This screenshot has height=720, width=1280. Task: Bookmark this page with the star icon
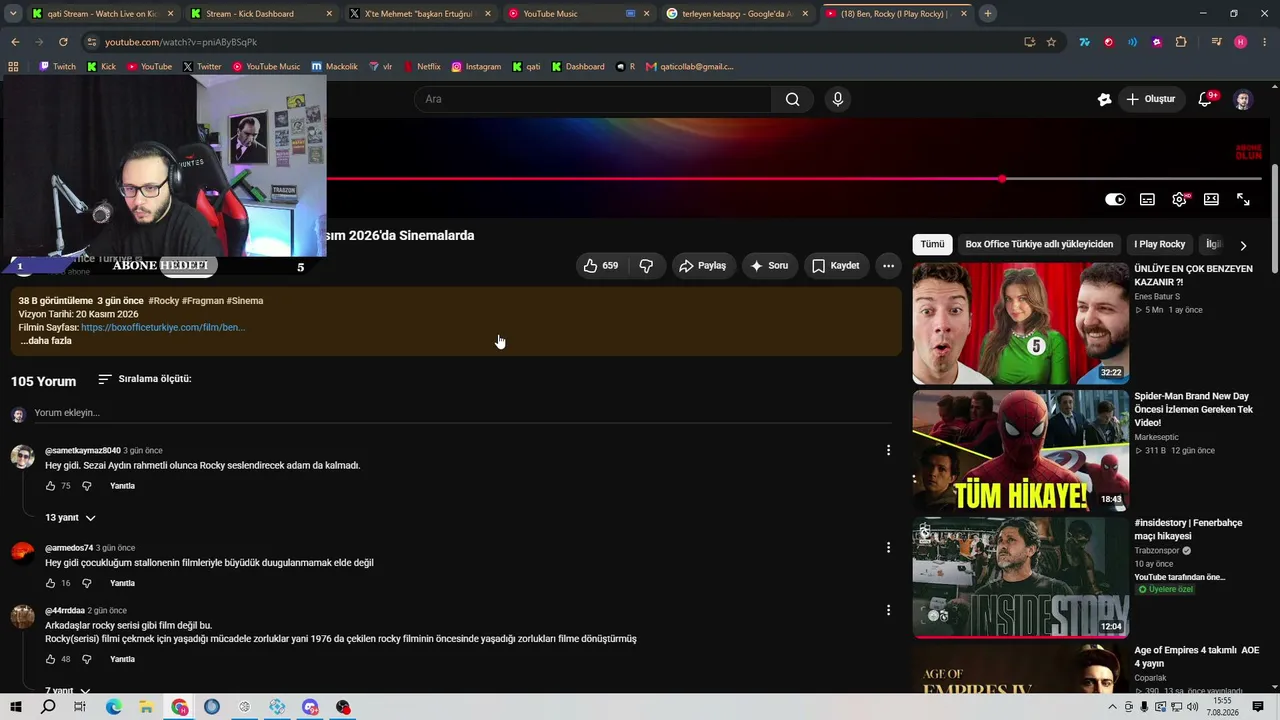pos(1051,42)
